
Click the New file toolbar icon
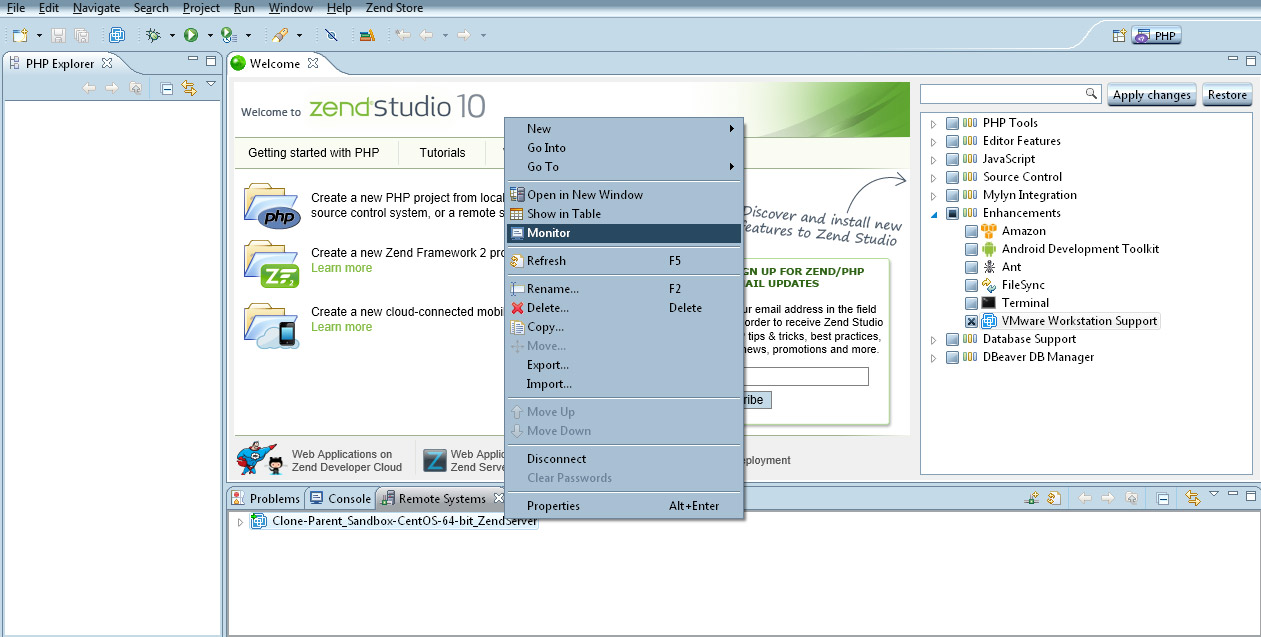click(20, 35)
